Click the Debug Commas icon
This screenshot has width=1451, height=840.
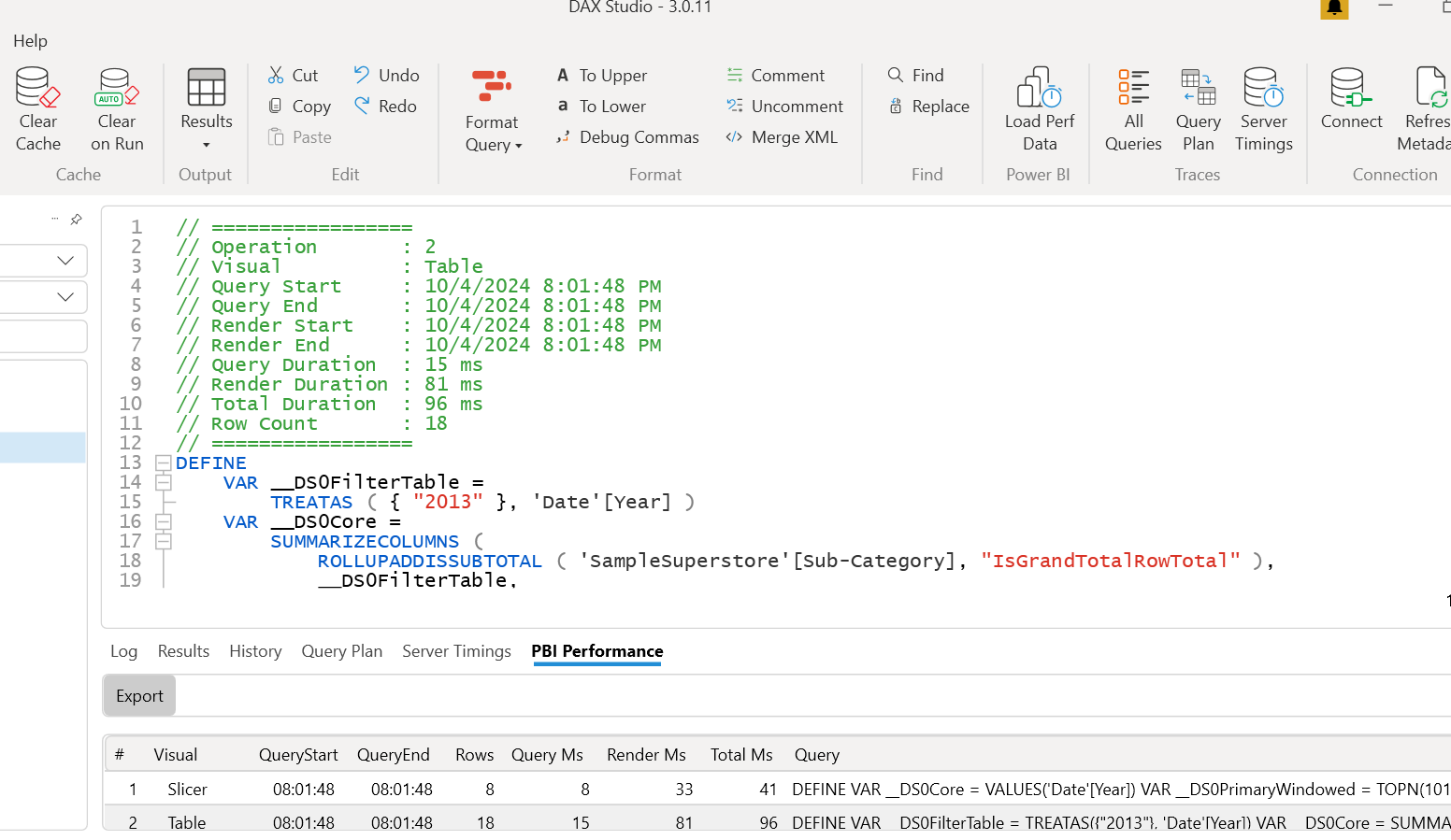coord(563,137)
